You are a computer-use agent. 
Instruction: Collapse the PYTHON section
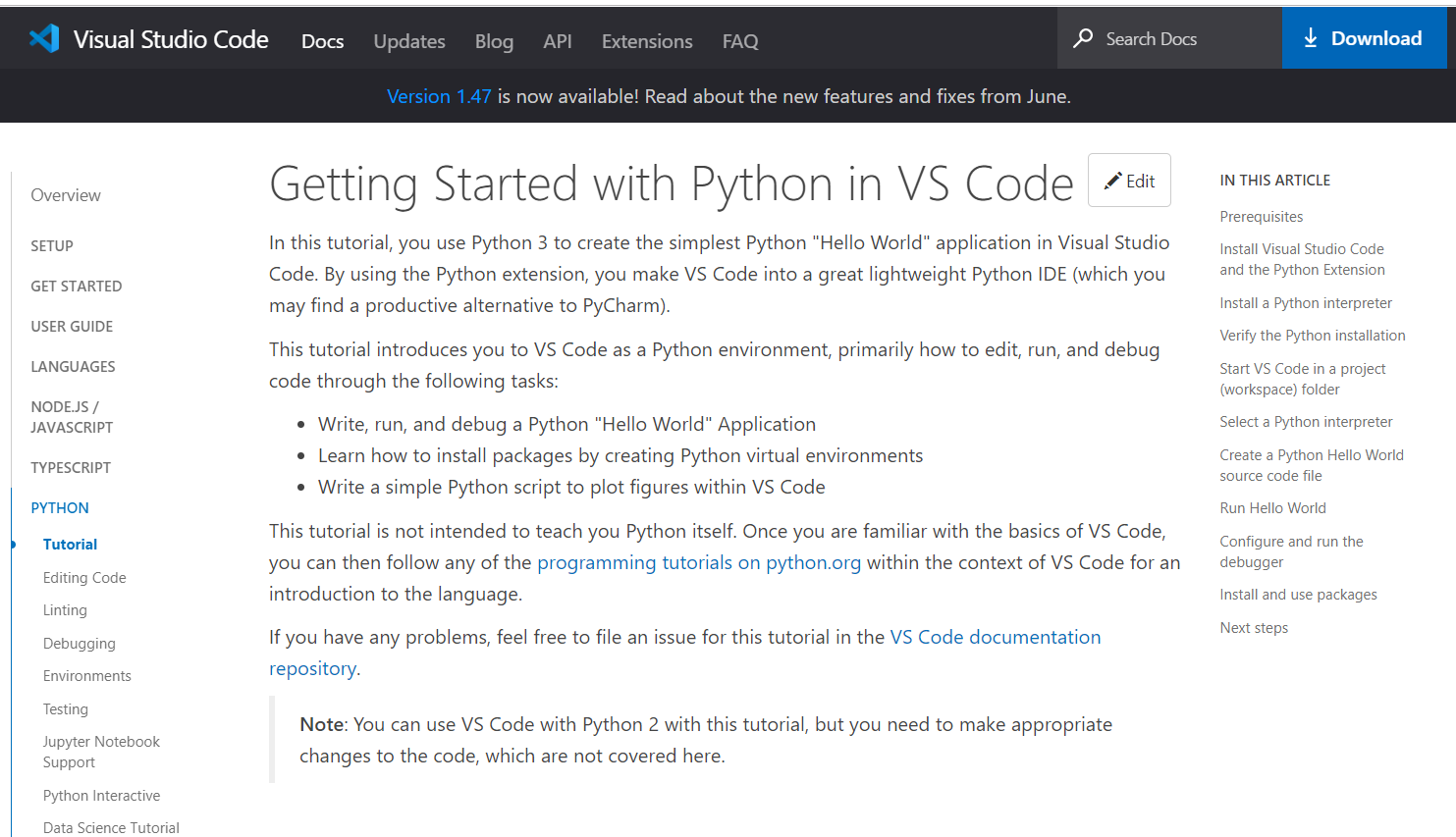60,508
